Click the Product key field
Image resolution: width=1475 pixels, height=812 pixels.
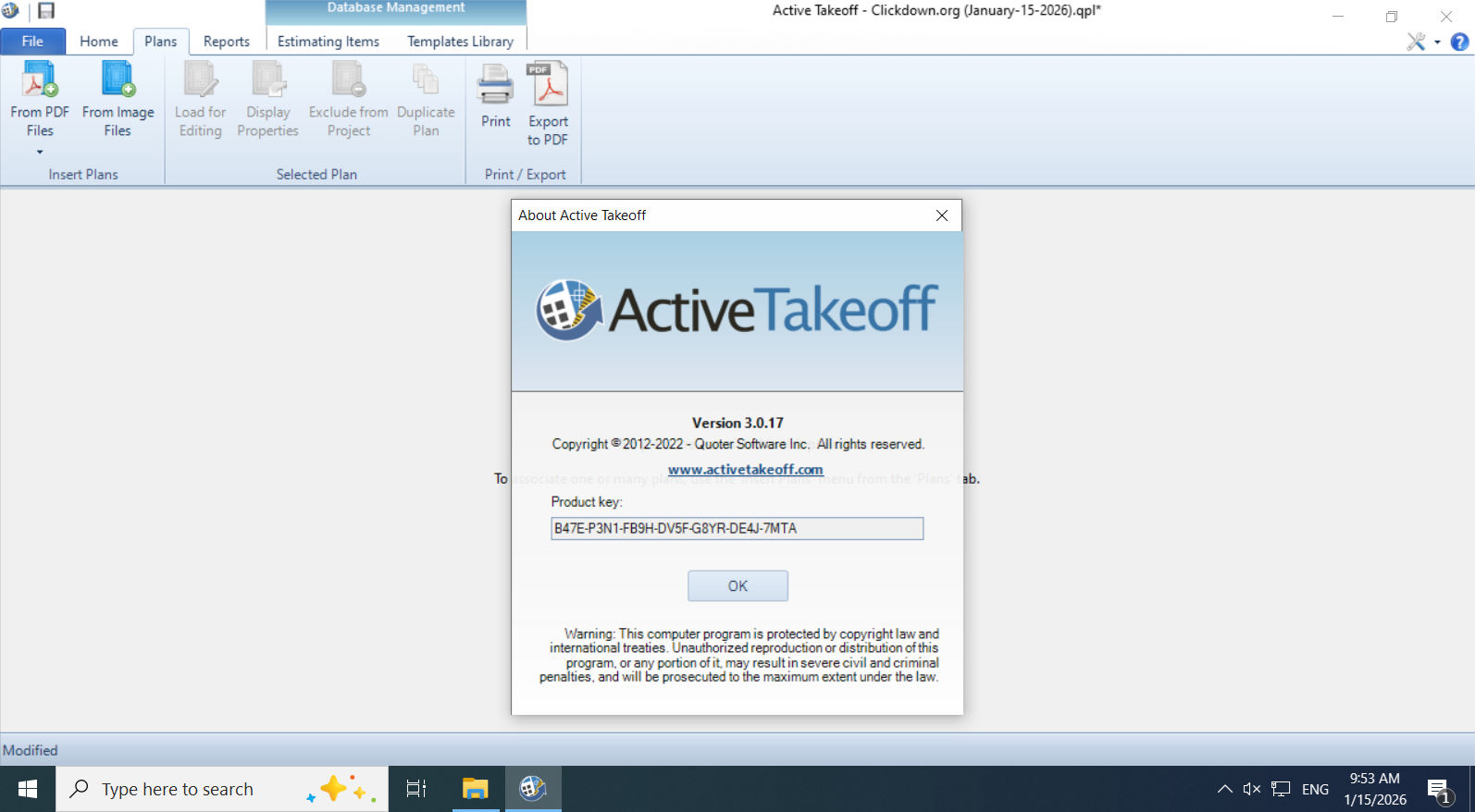(737, 528)
